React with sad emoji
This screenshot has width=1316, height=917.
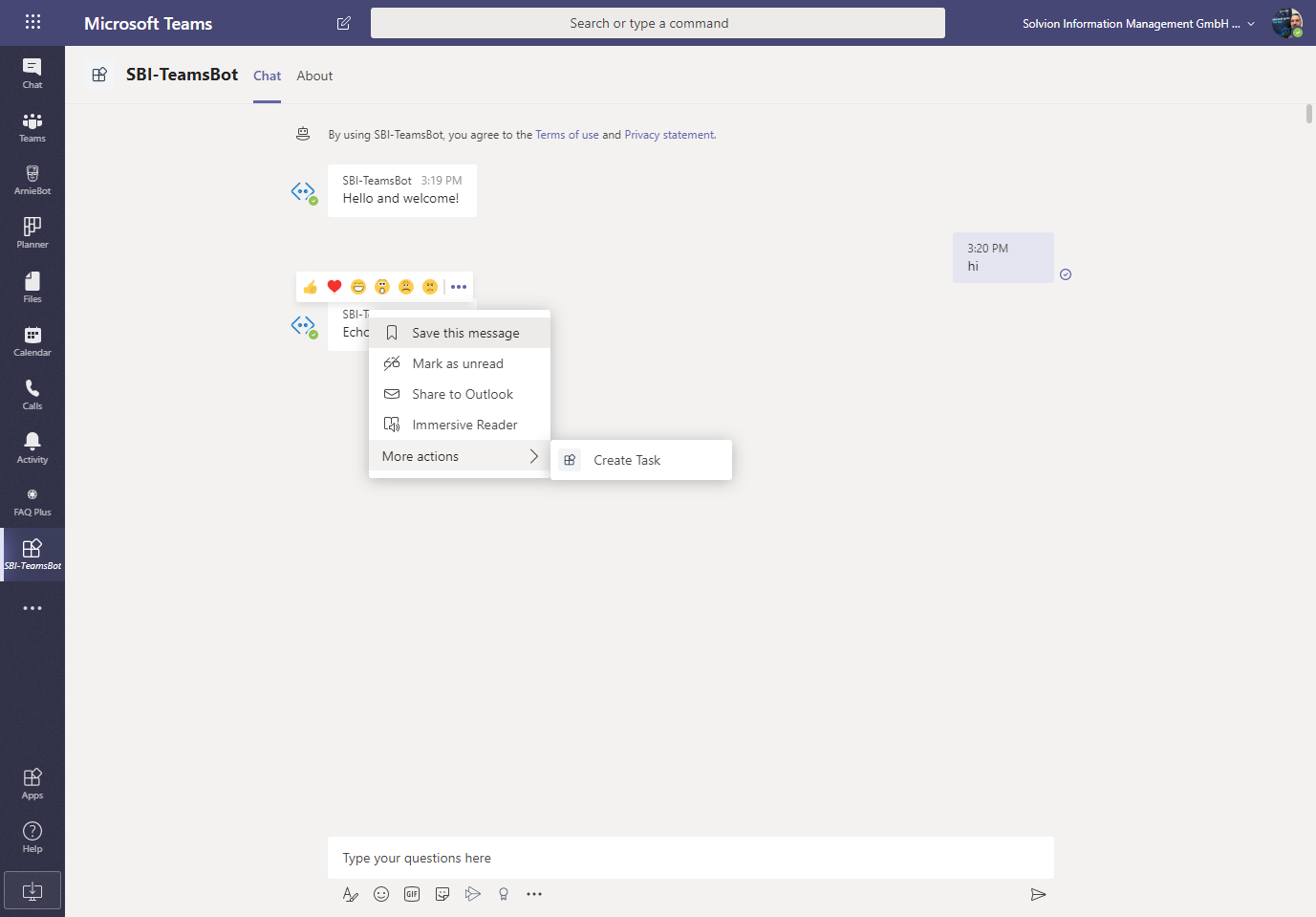click(x=406, y=287)
